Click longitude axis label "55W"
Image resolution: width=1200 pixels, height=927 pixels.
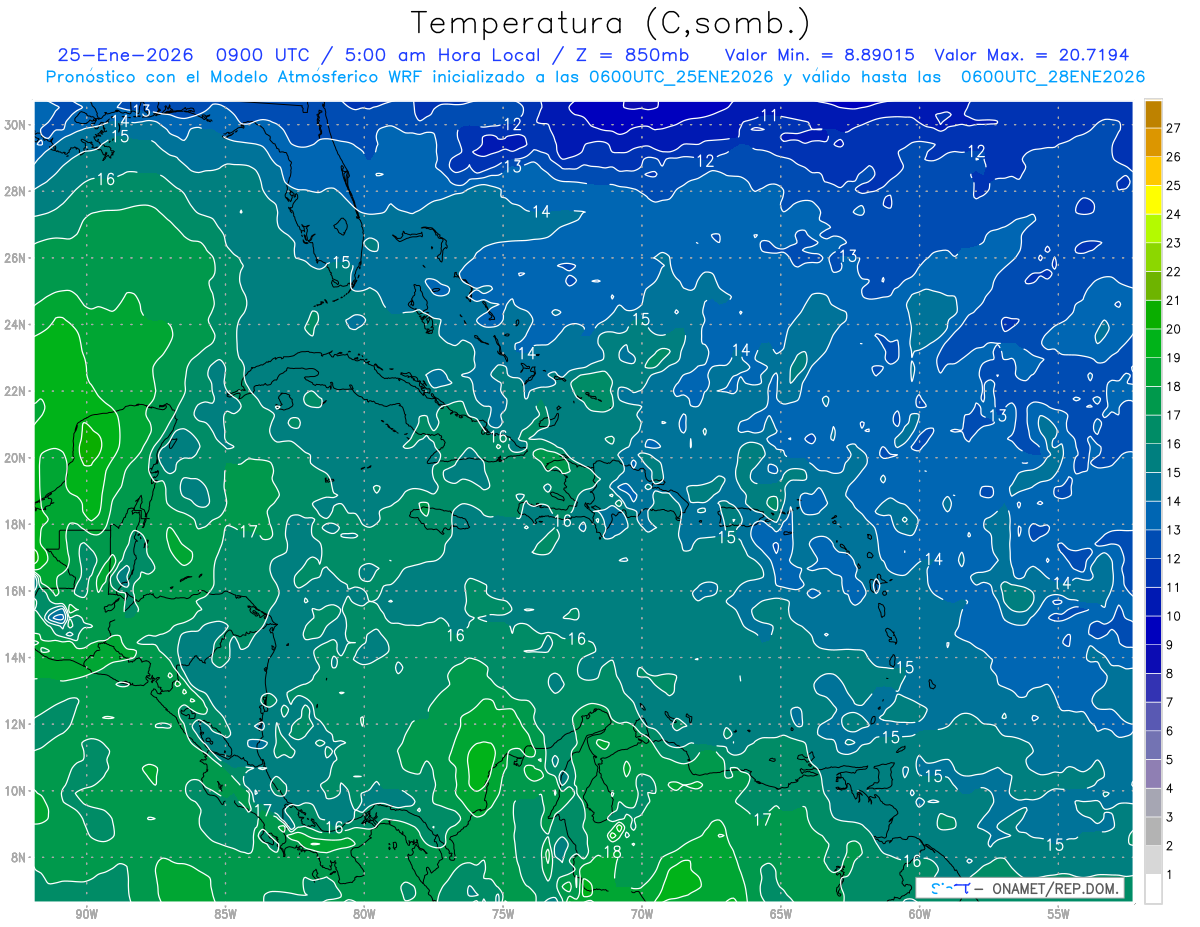click(x=1059, y=915)
